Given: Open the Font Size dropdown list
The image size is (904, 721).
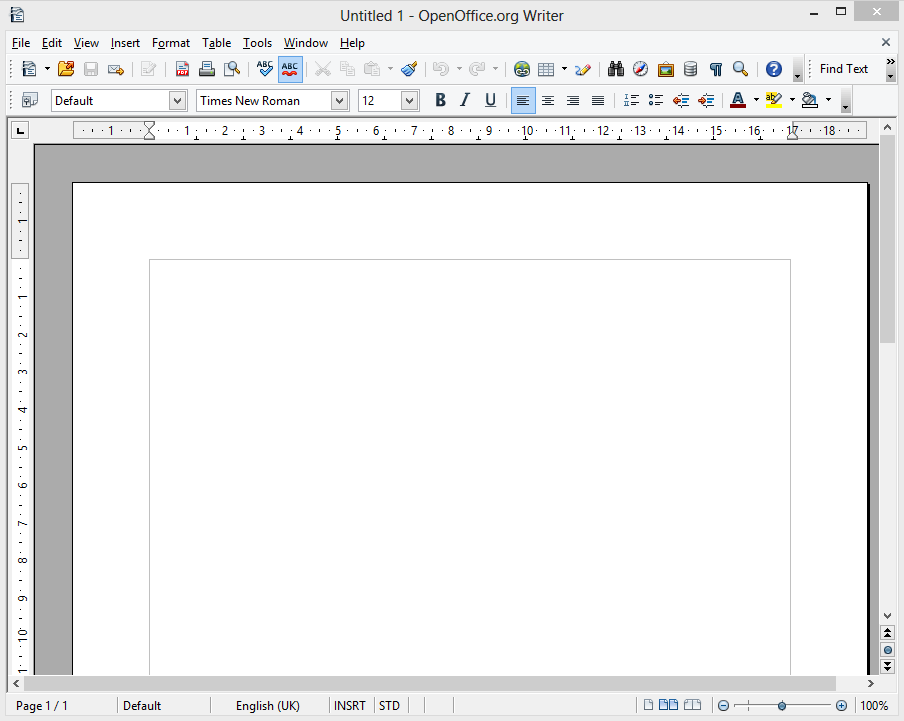Looking at the screenshot, I should tap(409, 100).
